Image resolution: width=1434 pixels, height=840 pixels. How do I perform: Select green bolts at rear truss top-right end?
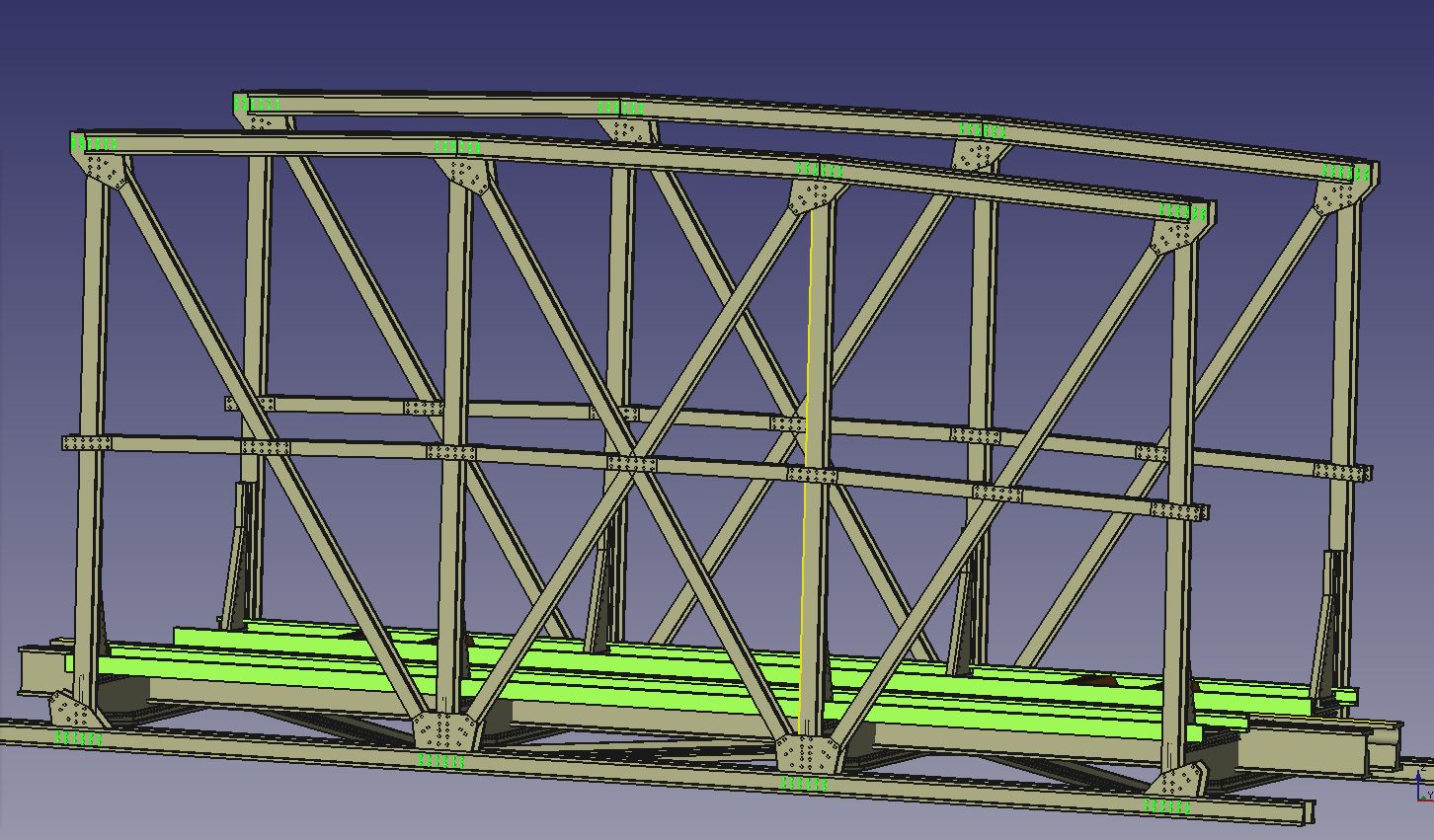(1347, 173)
